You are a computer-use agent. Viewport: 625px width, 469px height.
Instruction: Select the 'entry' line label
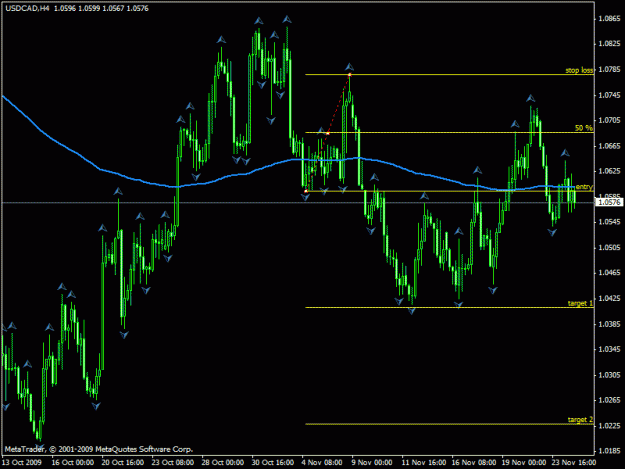click(x=584, y=186)
